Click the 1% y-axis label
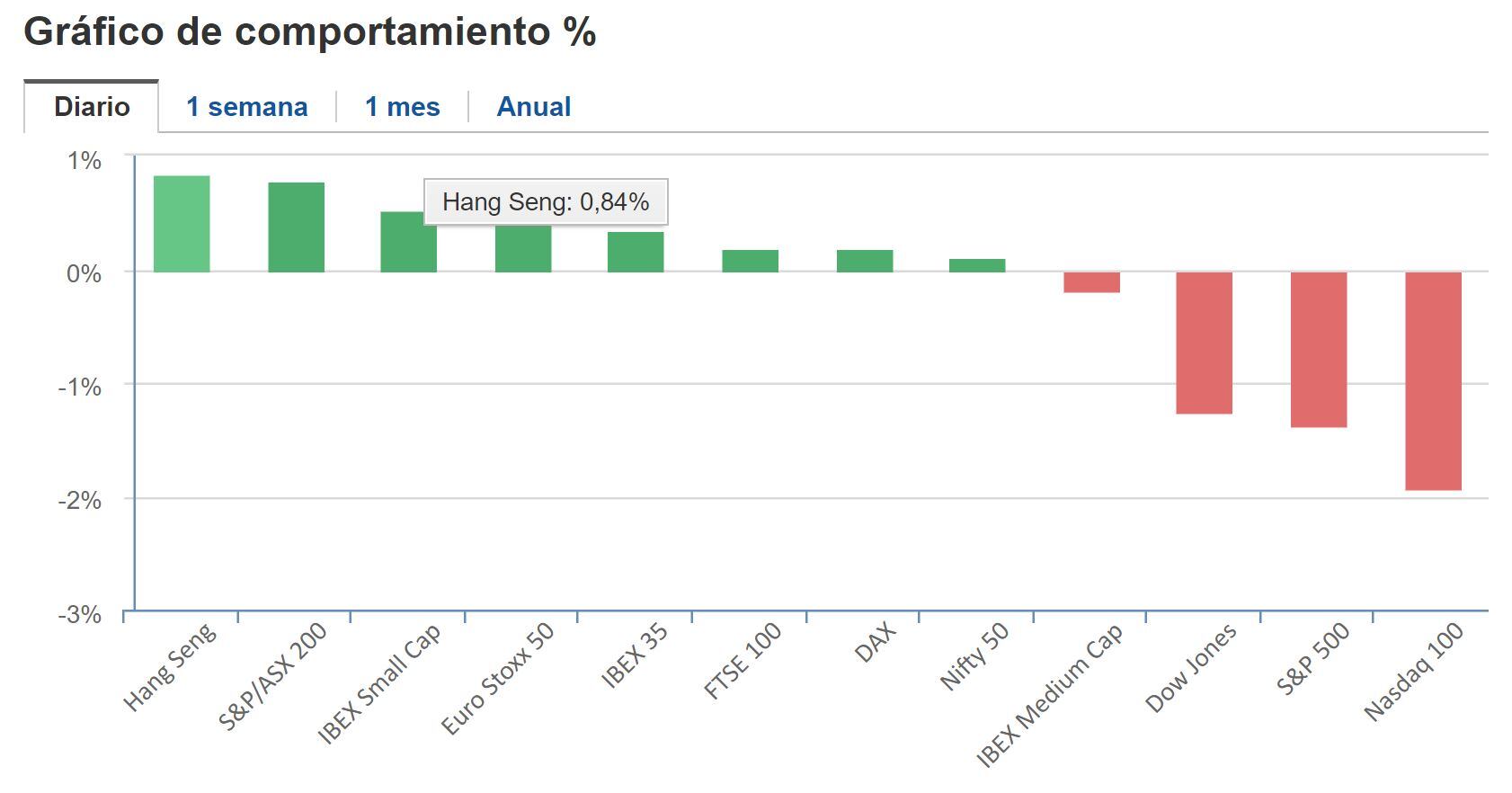1512x793 pixels. tap(84, 161)
